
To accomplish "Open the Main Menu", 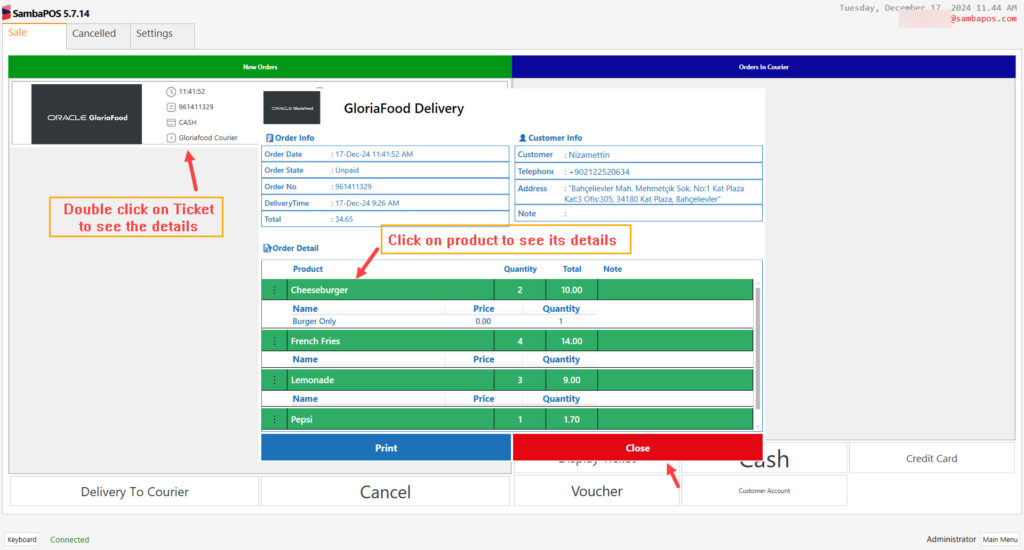I will tap(1000, 540).
